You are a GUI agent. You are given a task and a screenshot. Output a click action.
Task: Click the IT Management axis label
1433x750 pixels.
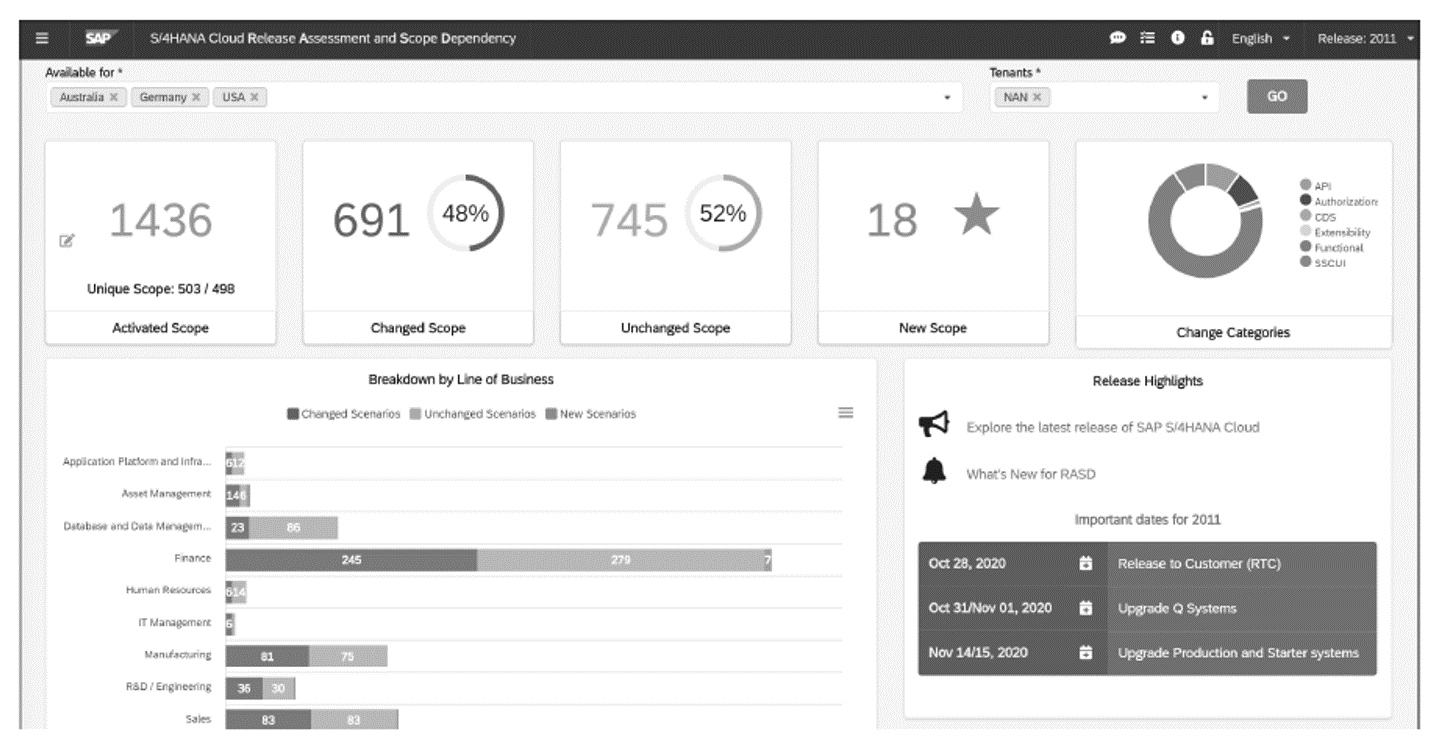coord(174,622)
